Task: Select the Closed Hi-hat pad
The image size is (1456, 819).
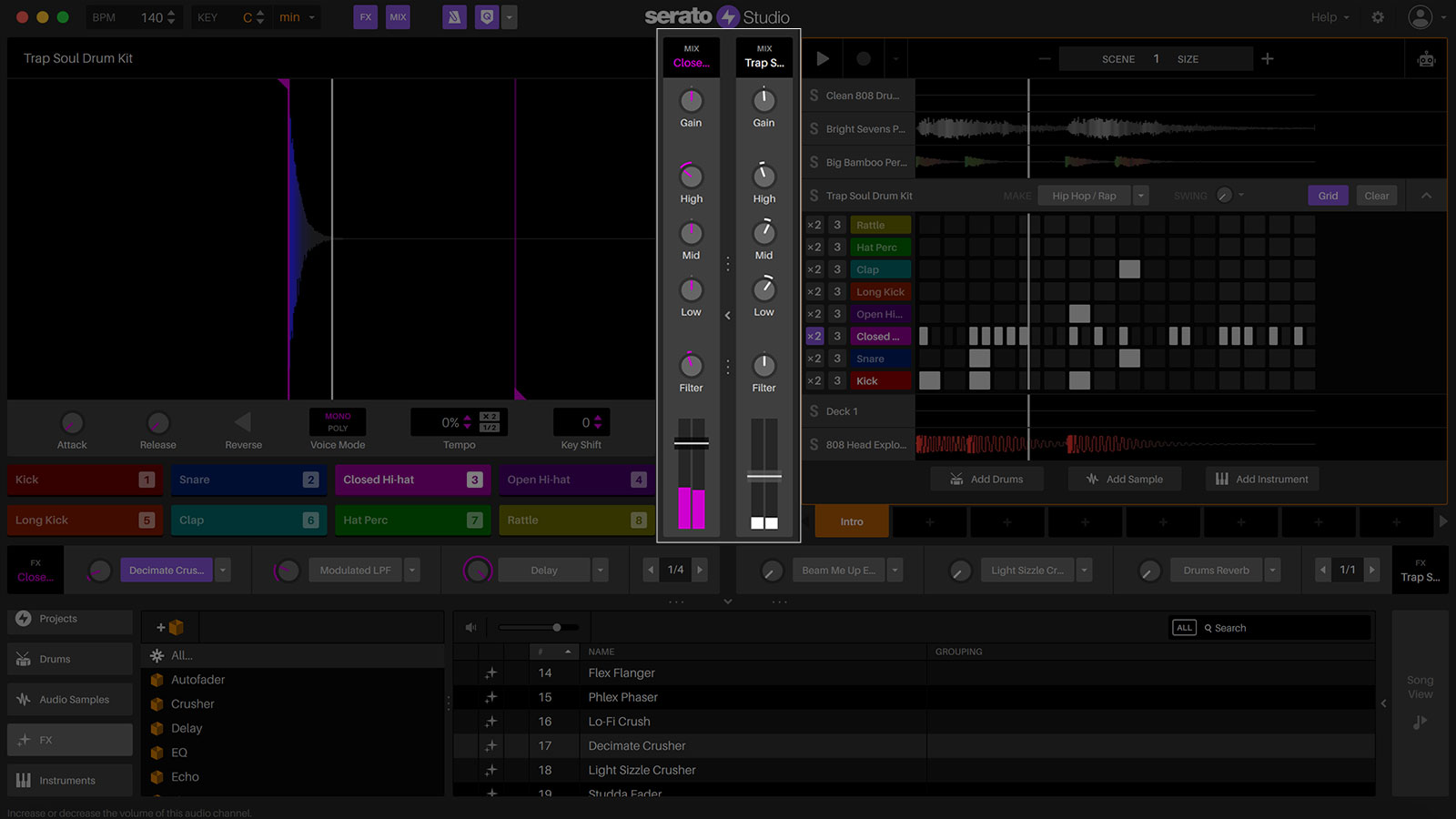Action: click(412, 480)
